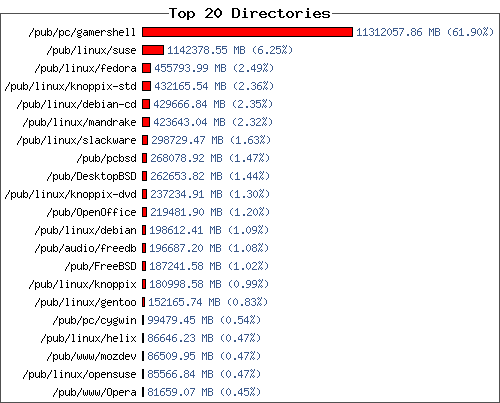500x403 pixels.
Task: Open the /pub/www/mozdev directory label
Action: point(91,356)
